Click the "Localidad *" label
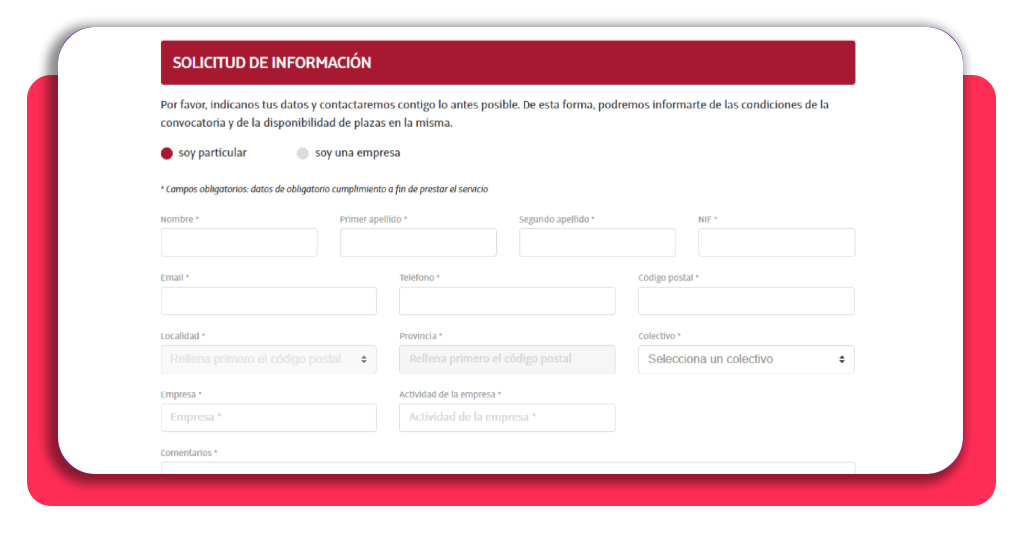The image size is (1024, 536). tap(183, 336)
